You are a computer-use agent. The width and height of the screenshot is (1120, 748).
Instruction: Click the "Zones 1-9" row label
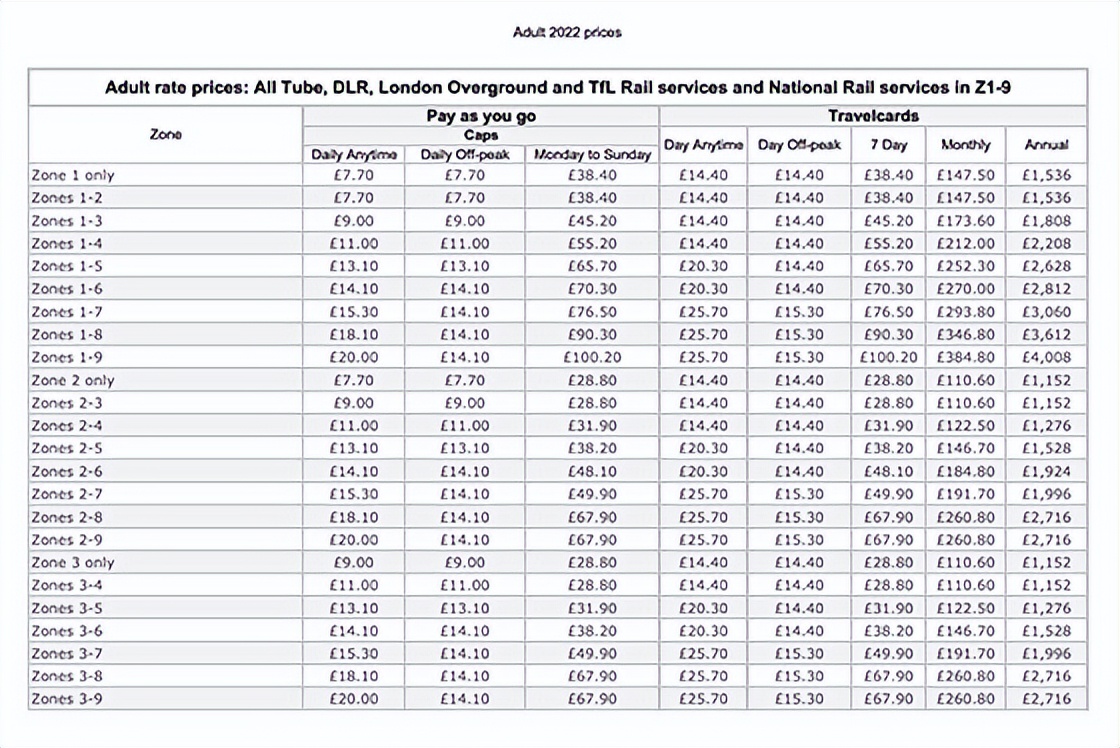point(67,357)
